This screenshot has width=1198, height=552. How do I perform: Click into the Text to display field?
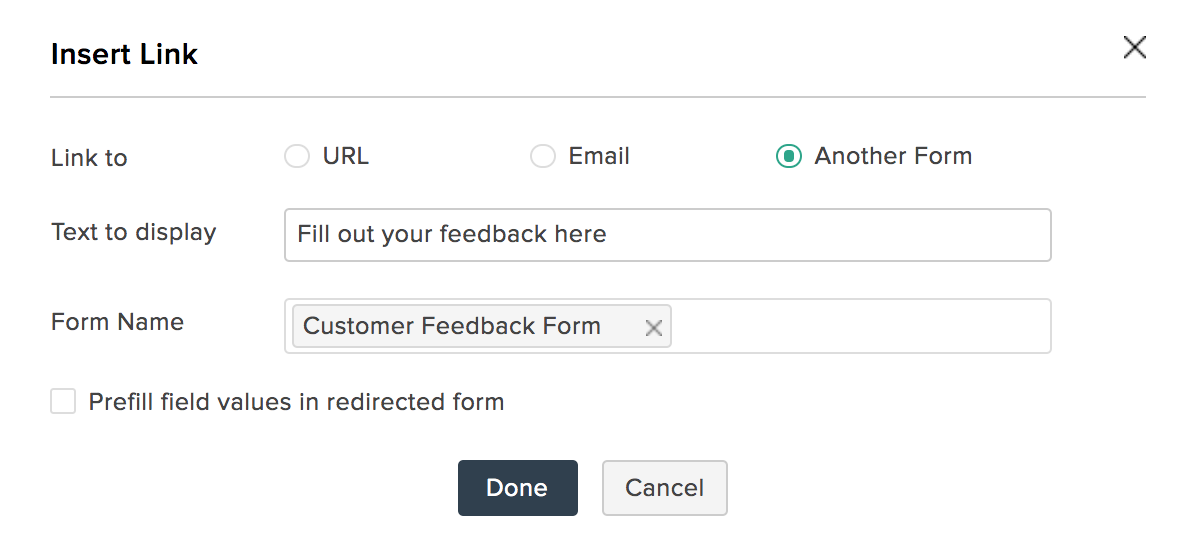pyautogui.click(x=668, y=235)
